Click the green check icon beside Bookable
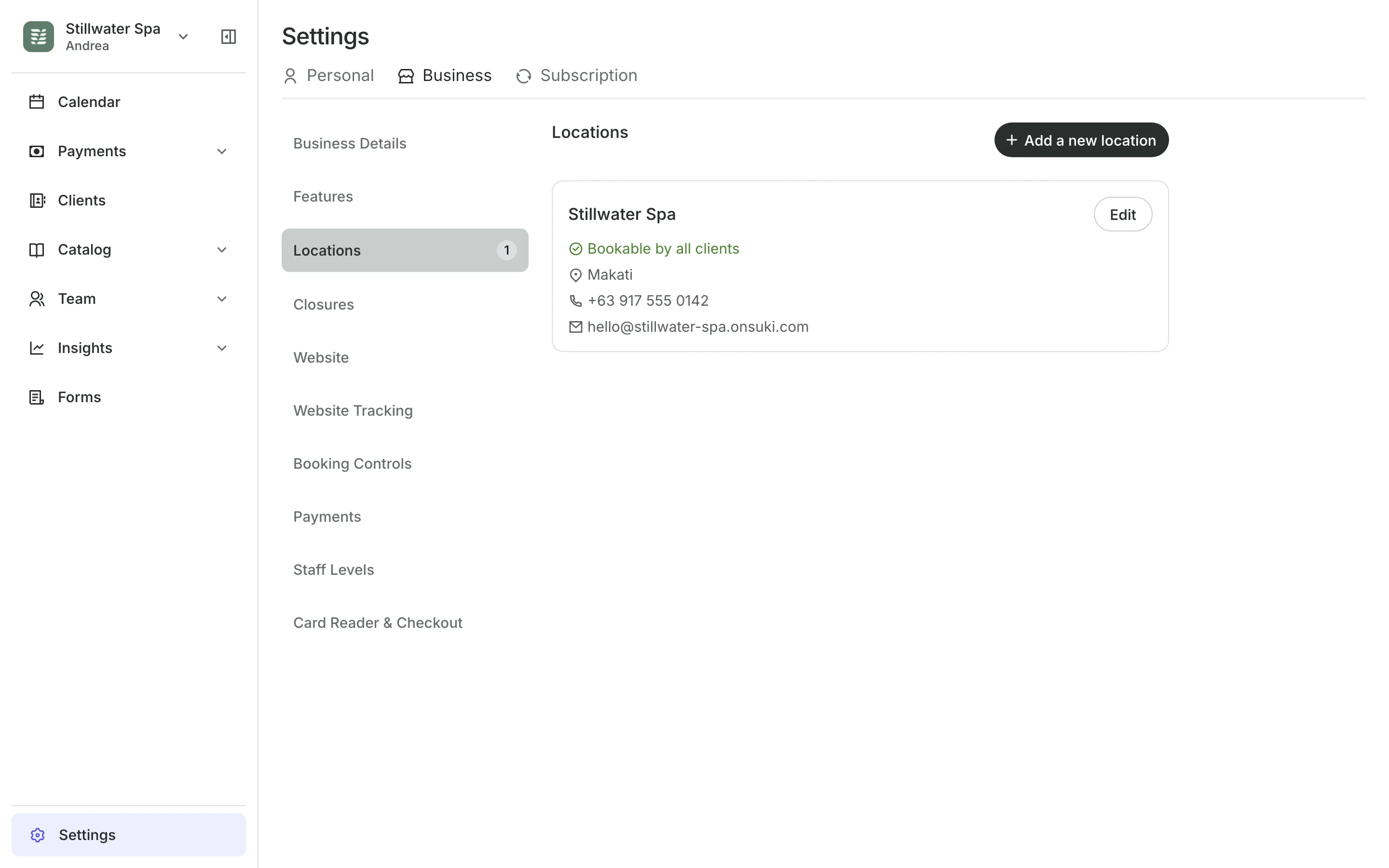The width and height of the screenshot is (1389, 868). pyautogui.click(x=576, y=248)
